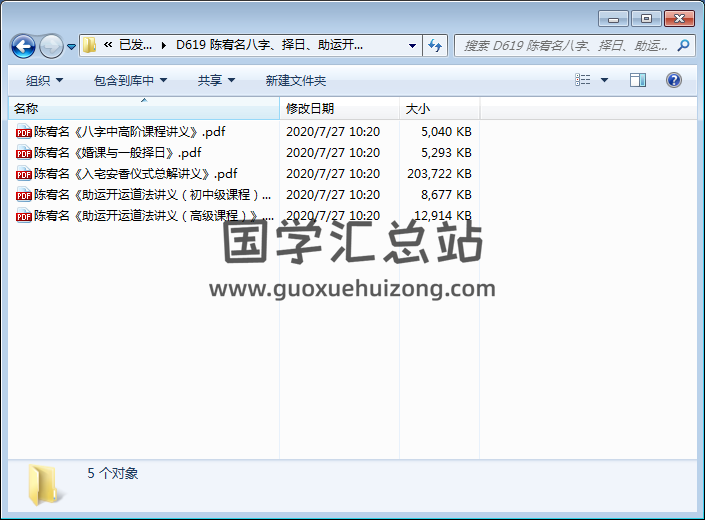Click folder icon in address bar

(90, 45)
